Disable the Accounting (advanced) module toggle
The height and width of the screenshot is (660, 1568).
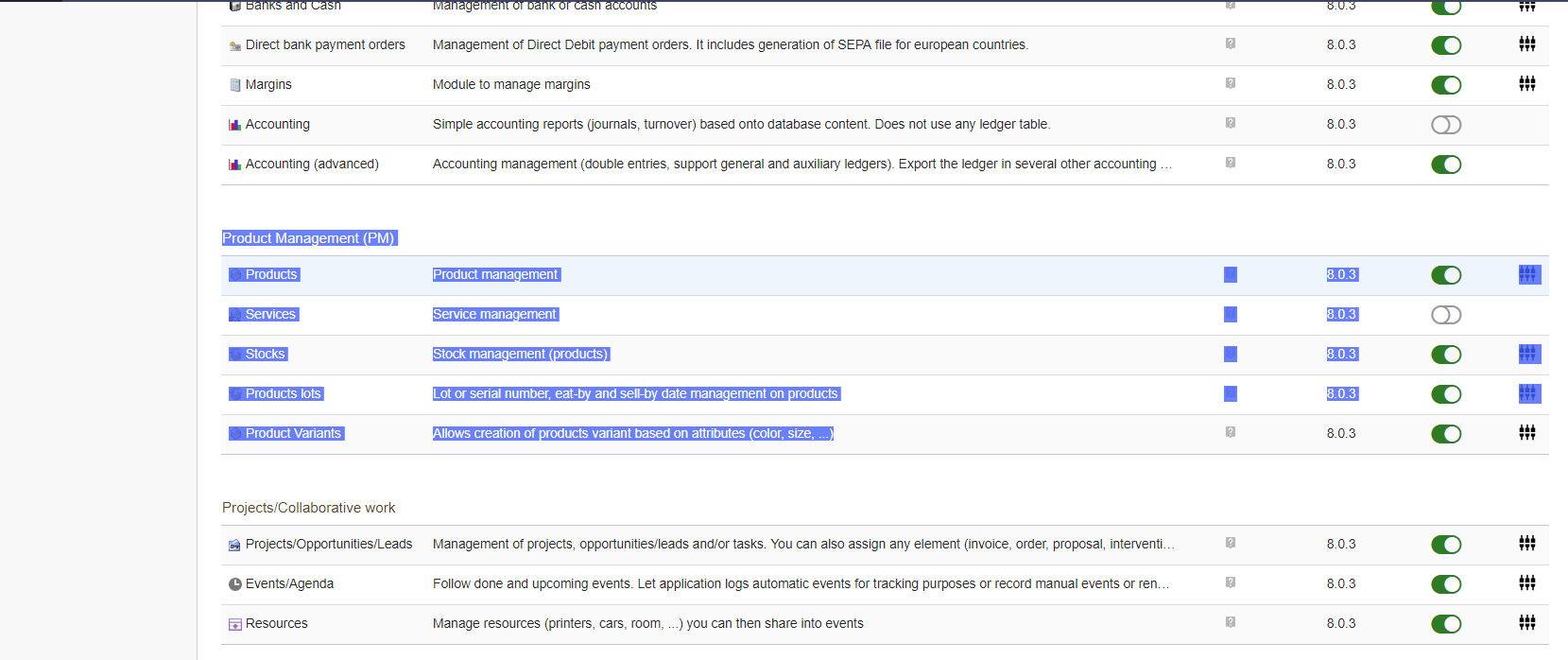pyautogui.click(x=1446, y=165)
